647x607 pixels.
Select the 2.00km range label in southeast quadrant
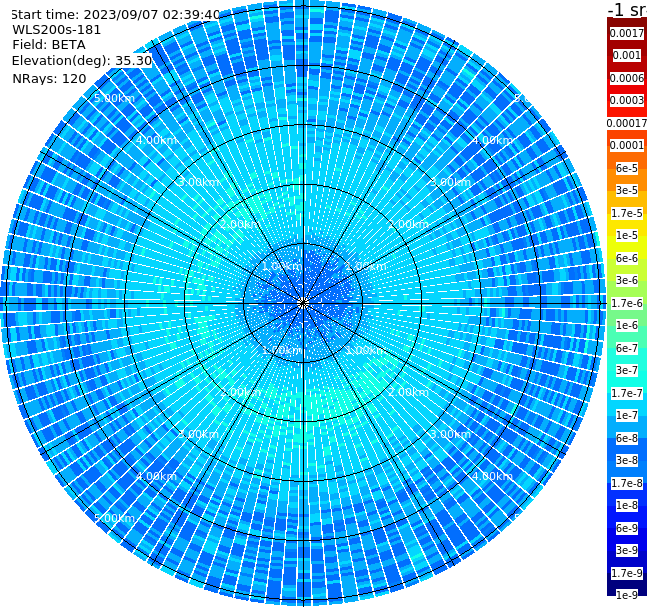coord(408,392)
